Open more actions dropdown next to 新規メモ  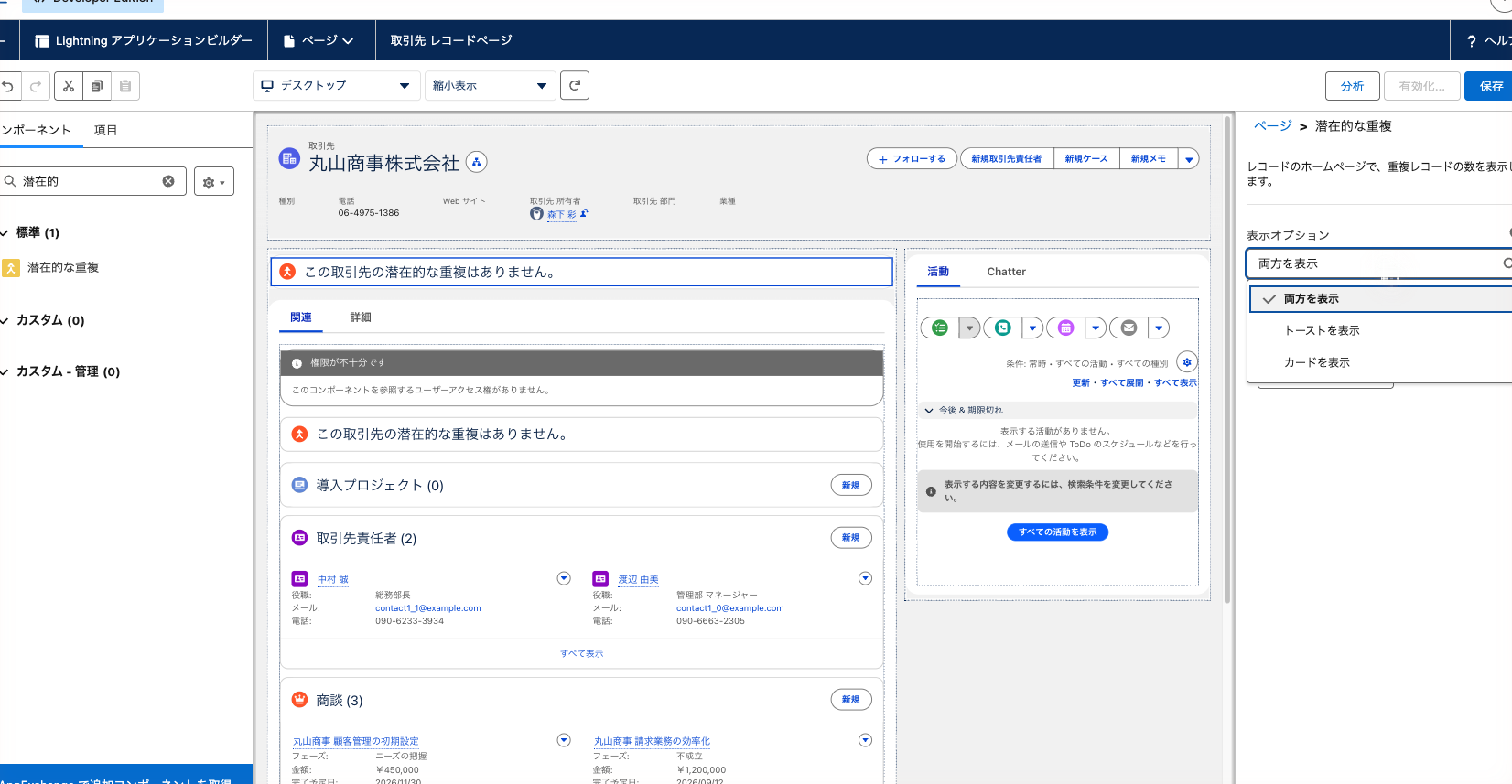coord(1189,159)
